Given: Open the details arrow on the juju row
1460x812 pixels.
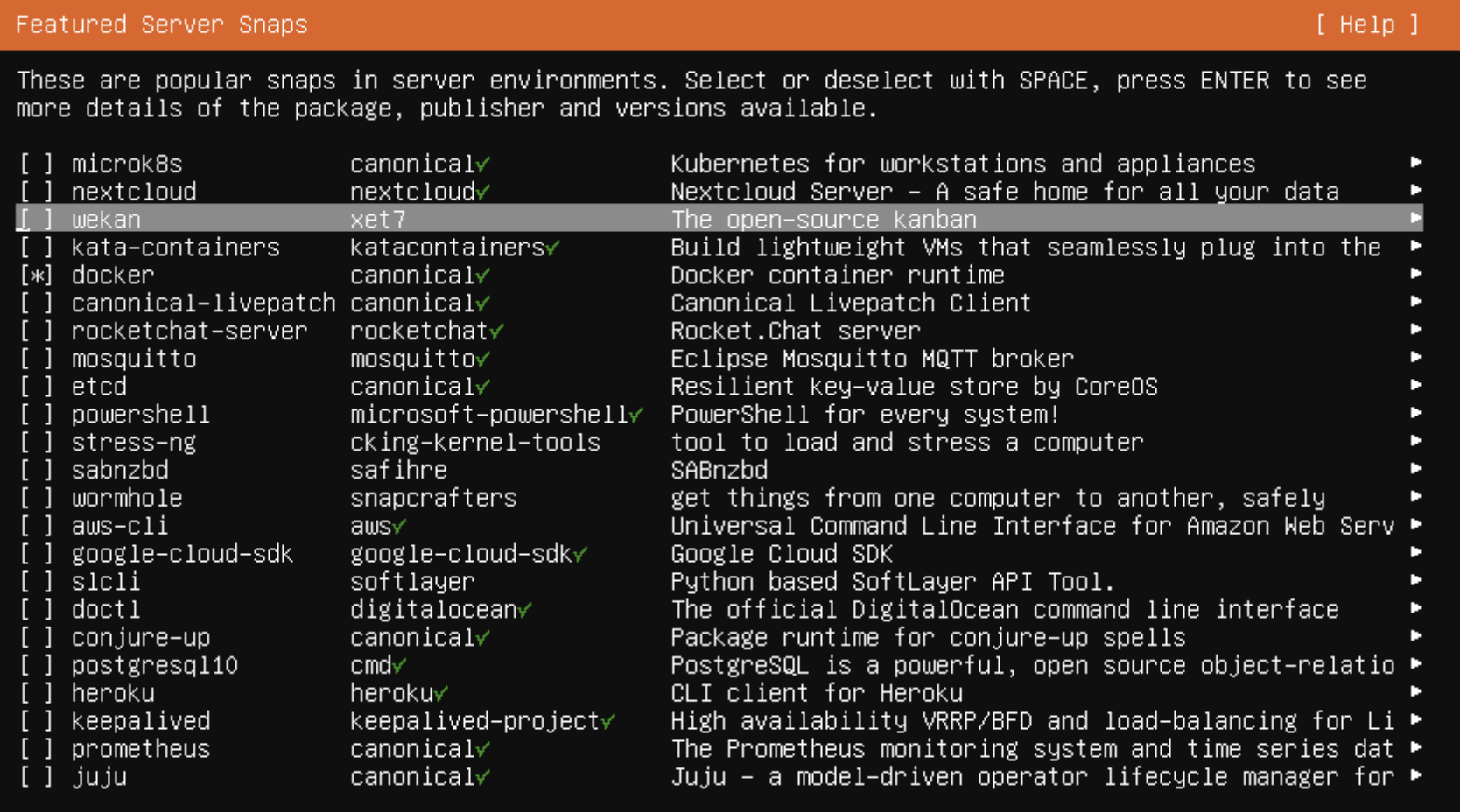Looking at the screenshot, I should (1415, 776).
